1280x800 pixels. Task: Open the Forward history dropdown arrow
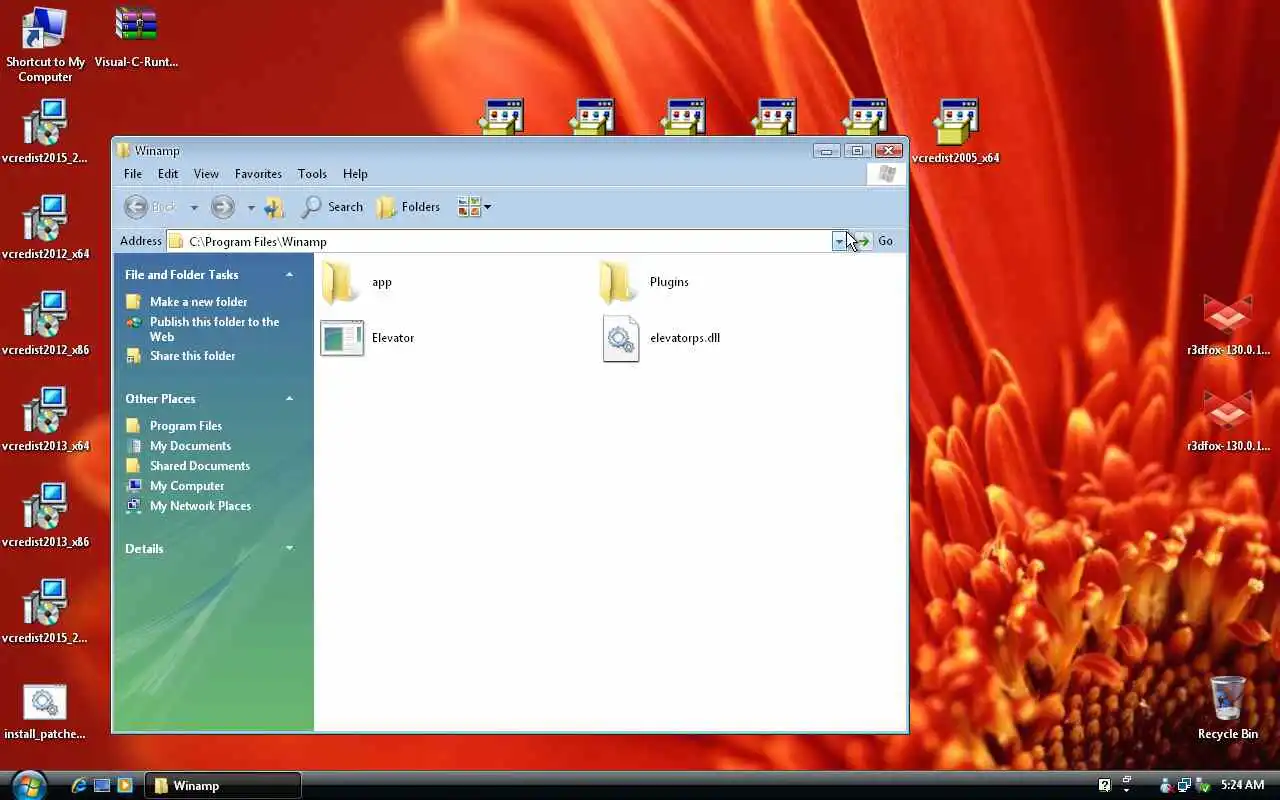tap(251, 208)
